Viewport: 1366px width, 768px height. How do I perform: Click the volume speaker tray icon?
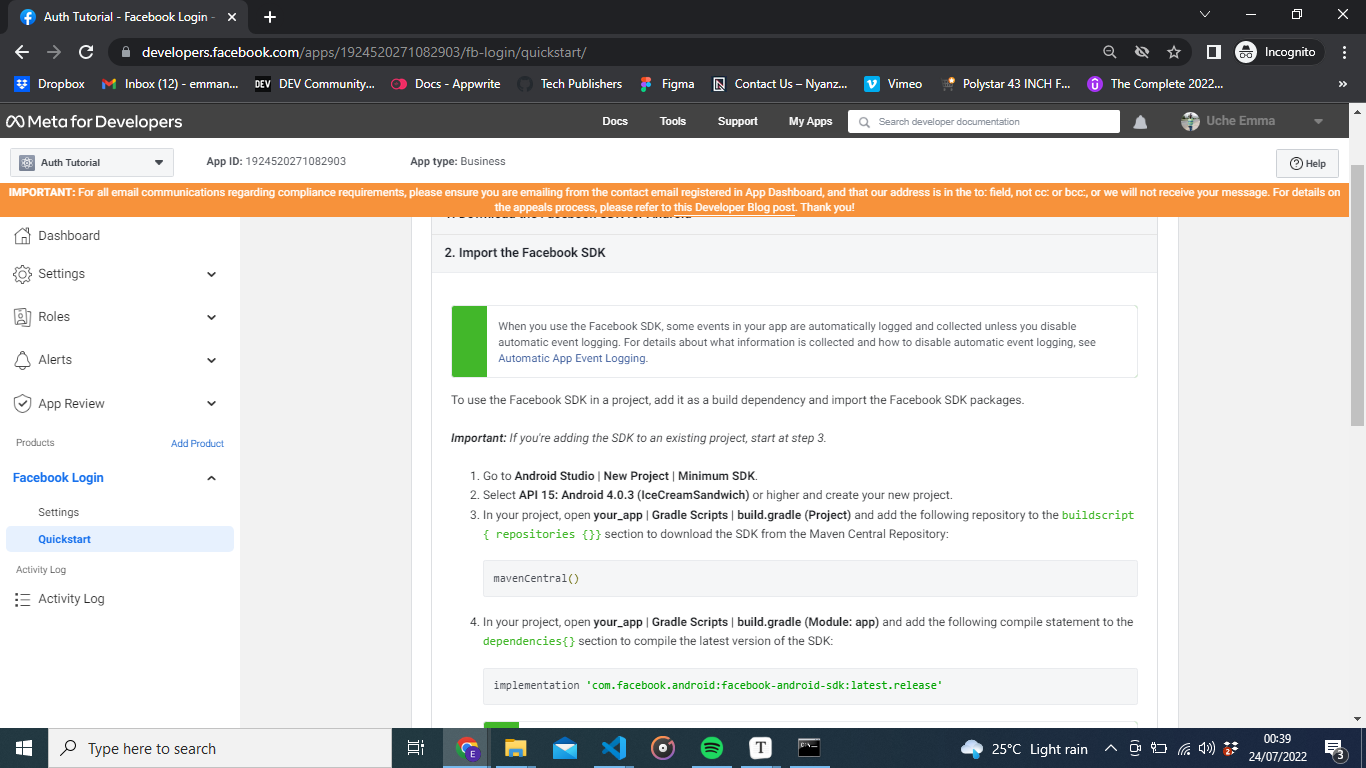coord(1207,749)
